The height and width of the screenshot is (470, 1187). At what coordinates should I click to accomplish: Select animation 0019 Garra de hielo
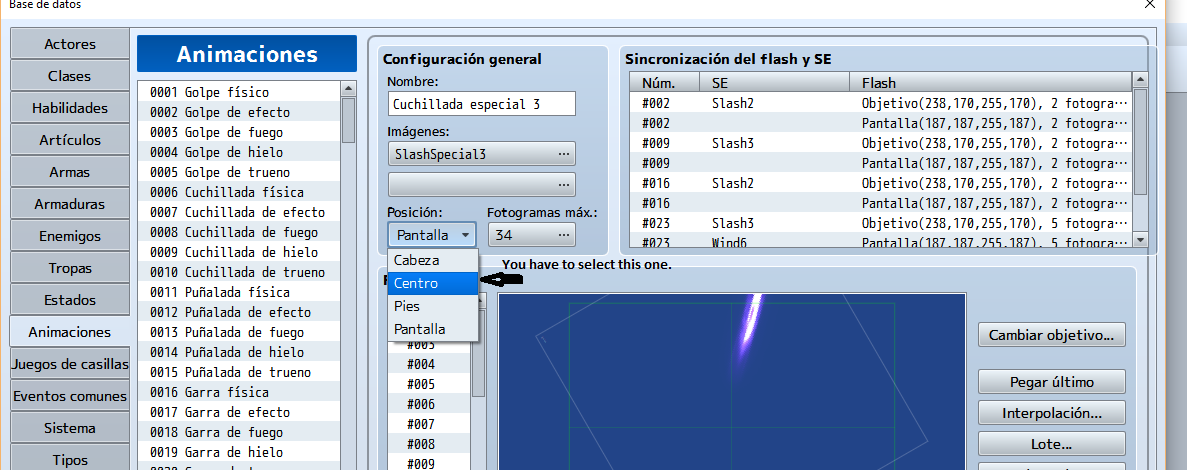coord(239,453)
